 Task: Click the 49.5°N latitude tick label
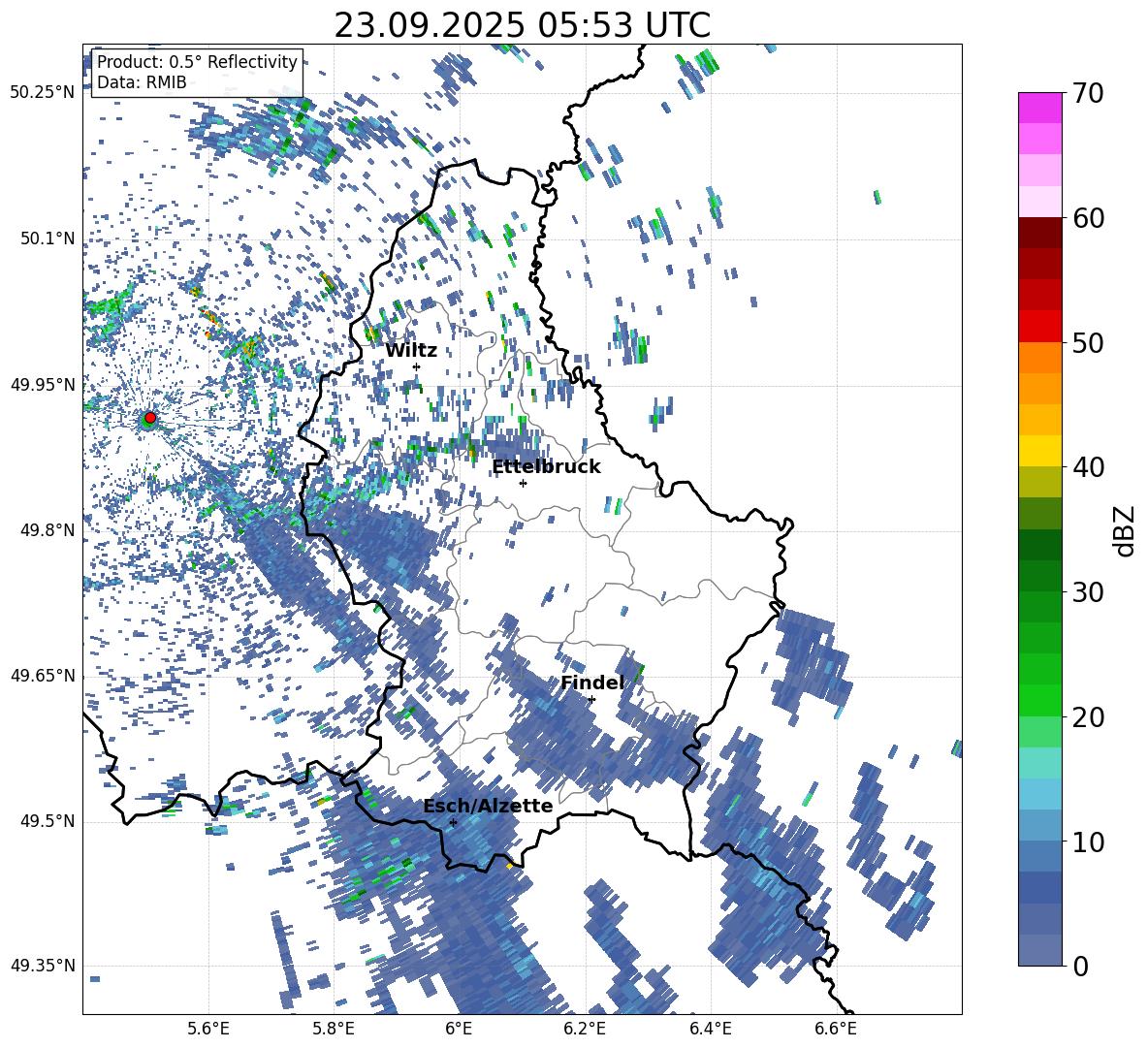(47, 821)
